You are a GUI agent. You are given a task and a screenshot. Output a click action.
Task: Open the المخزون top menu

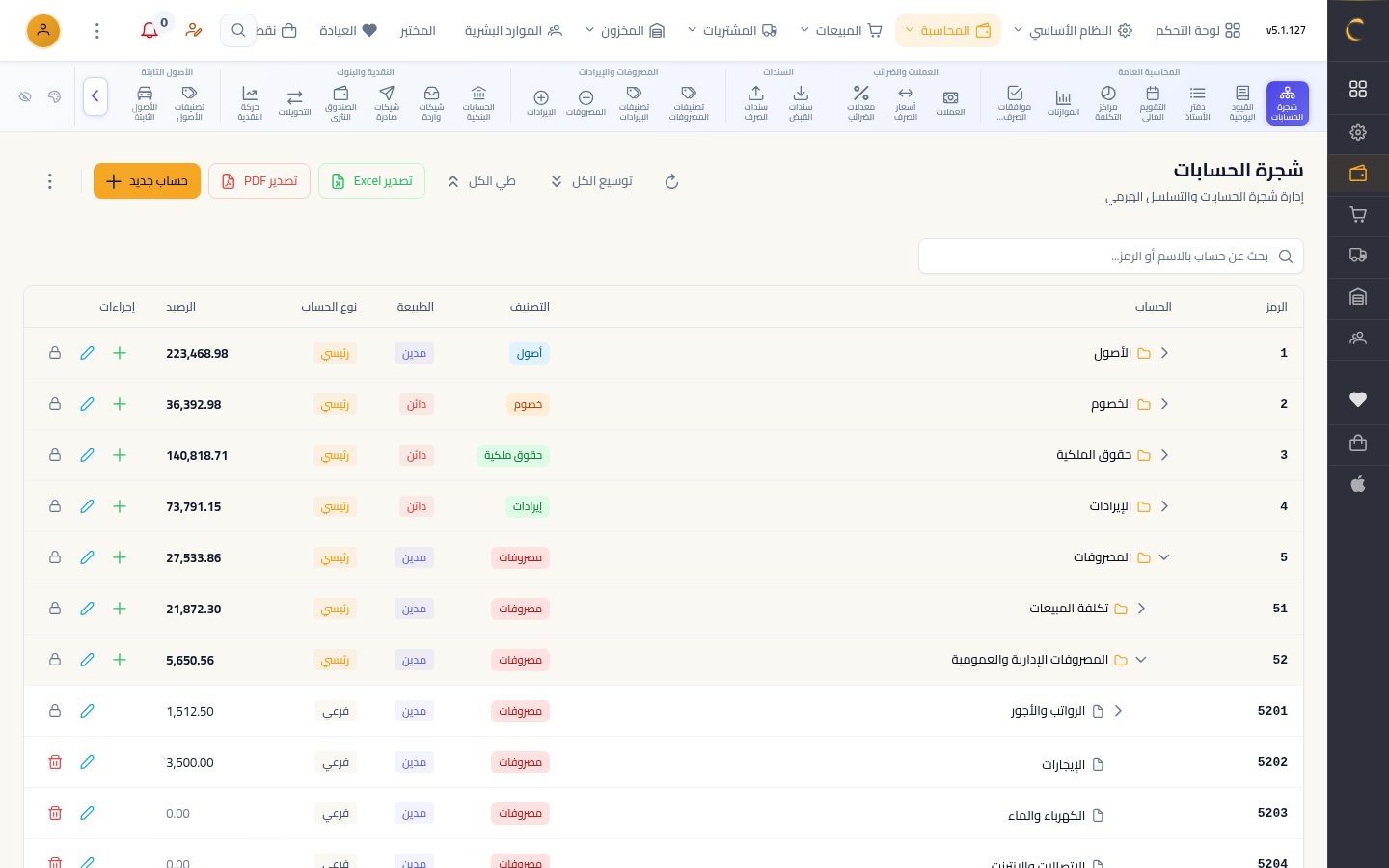tap(625, 31)
